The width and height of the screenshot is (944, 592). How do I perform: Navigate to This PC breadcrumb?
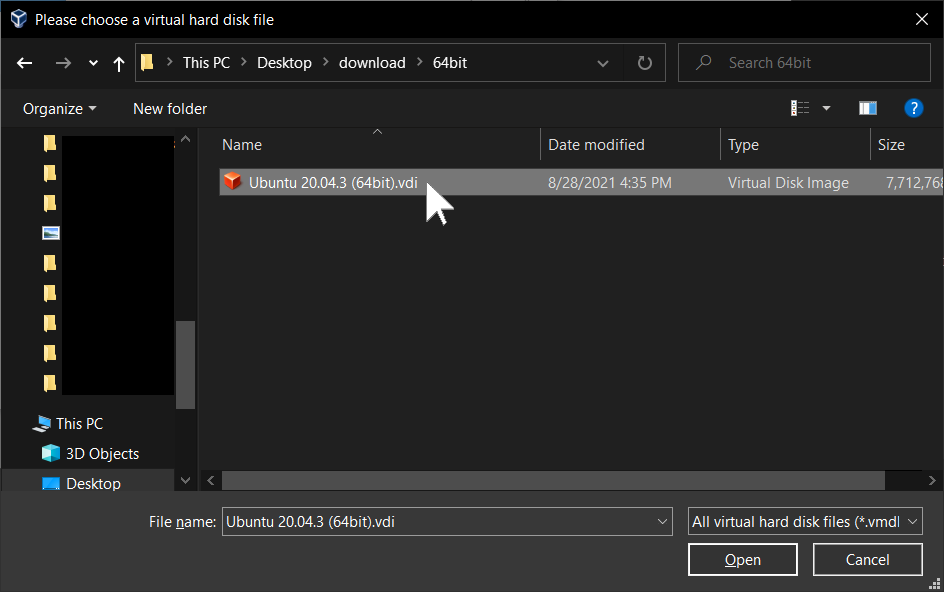206,63
